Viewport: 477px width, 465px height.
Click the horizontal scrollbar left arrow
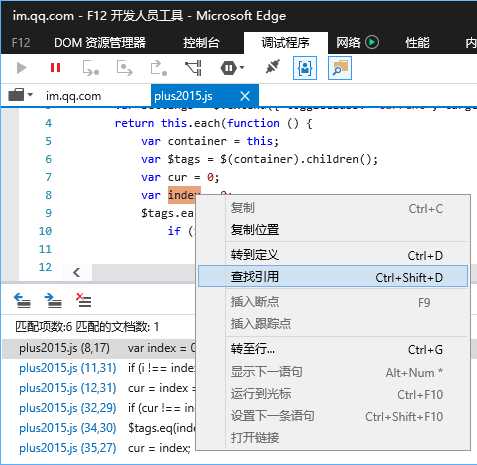[77, 273]
